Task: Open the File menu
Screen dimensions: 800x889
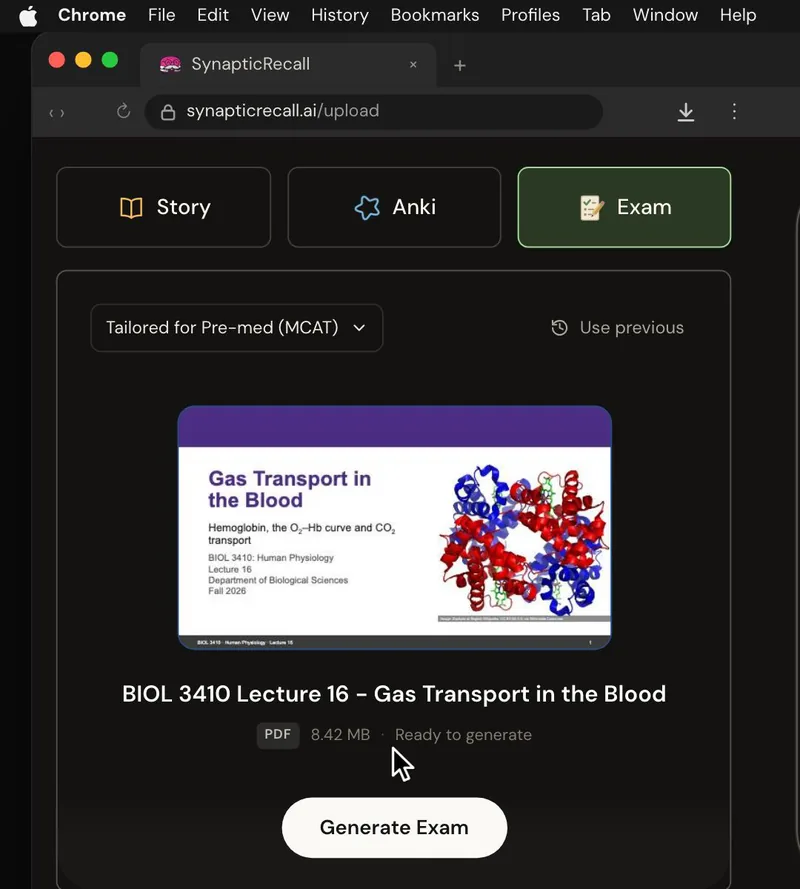Action: click(x=162, y=15)
